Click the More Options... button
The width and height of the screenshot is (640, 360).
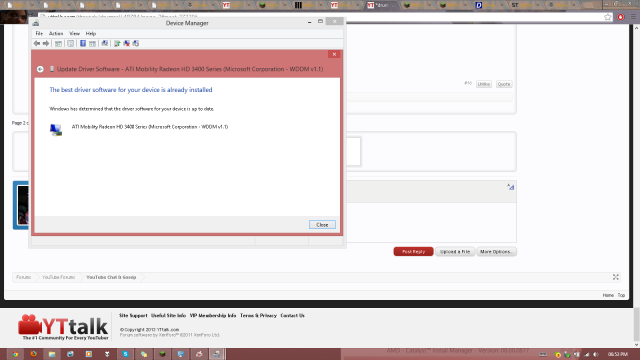tap(496, 251)
